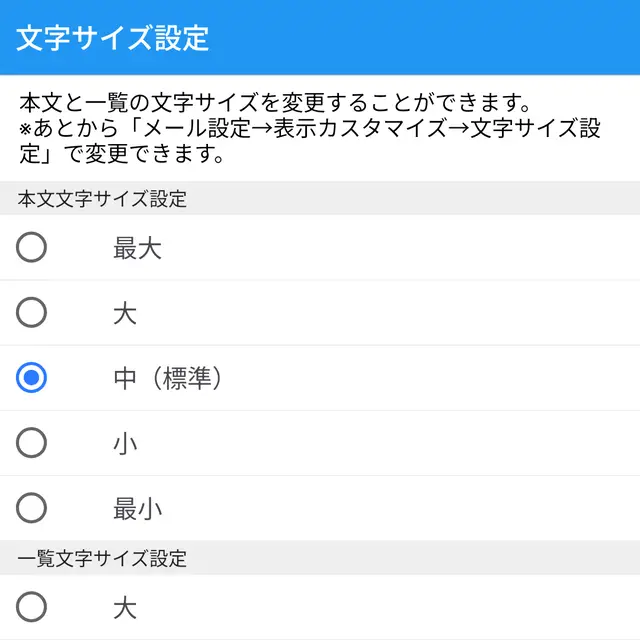The image size is (640, 640).
Task: Click the 小 option label text
Action: pos(125,444)
